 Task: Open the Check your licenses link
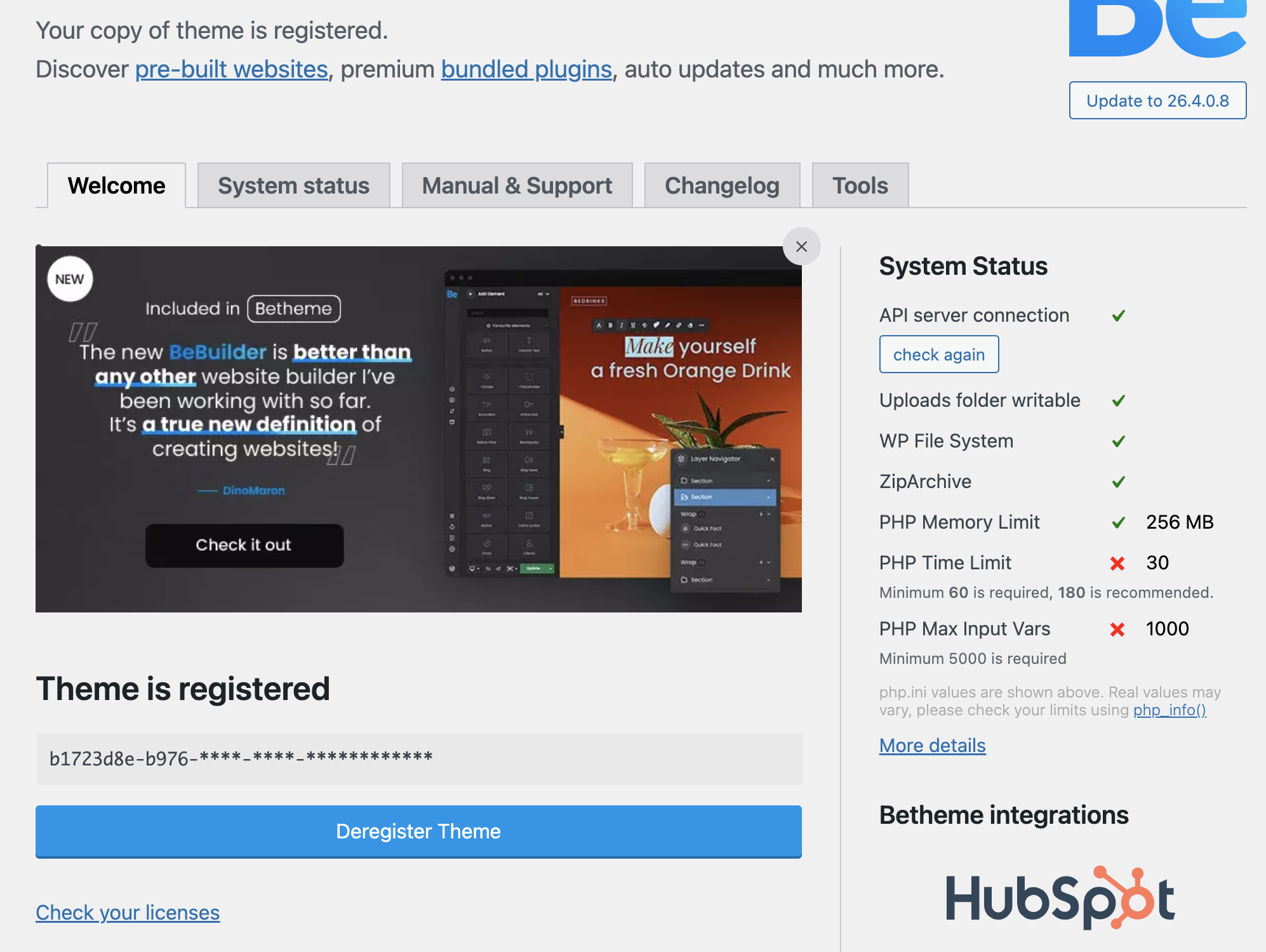point(128,913)
